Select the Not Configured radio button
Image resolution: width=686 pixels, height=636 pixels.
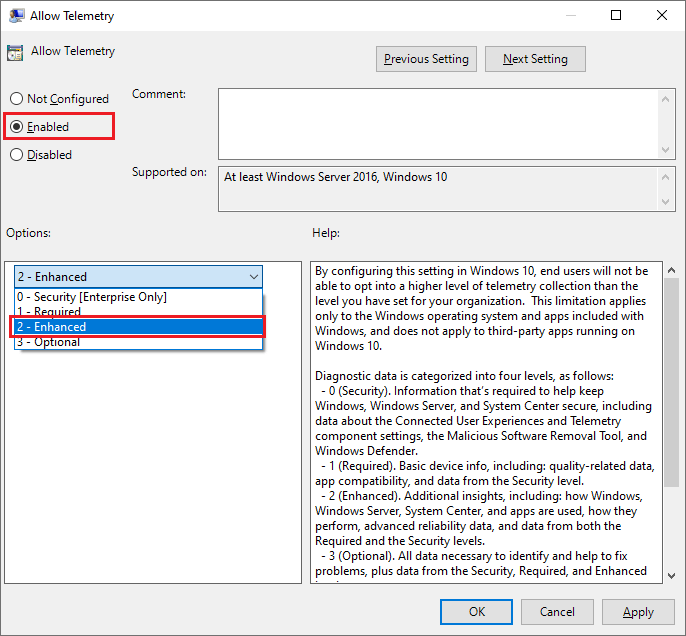[x=16, y=99]
